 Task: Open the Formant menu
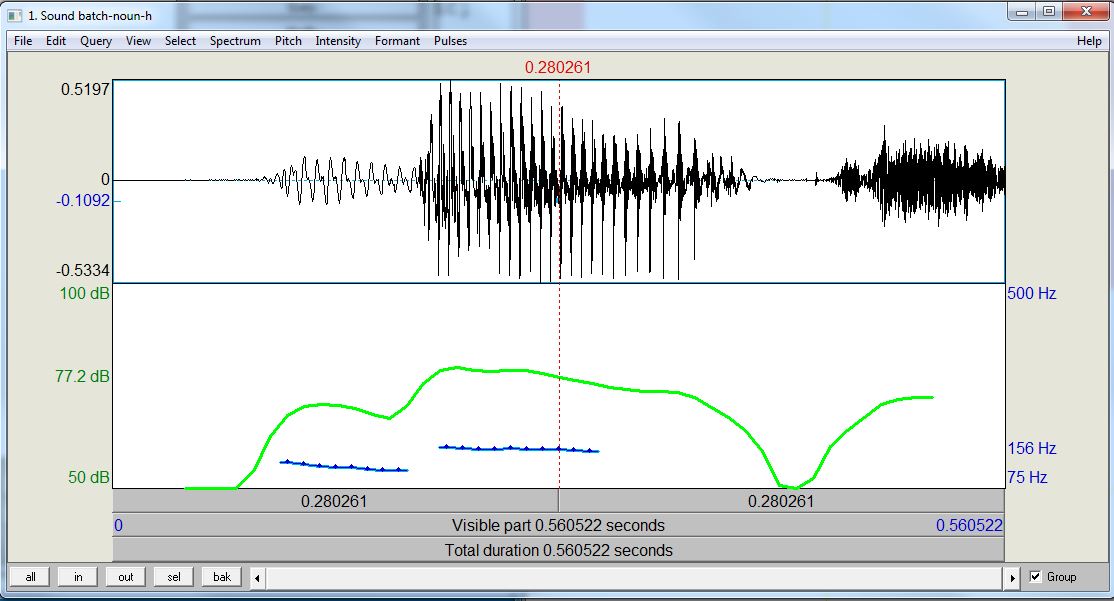397,40
